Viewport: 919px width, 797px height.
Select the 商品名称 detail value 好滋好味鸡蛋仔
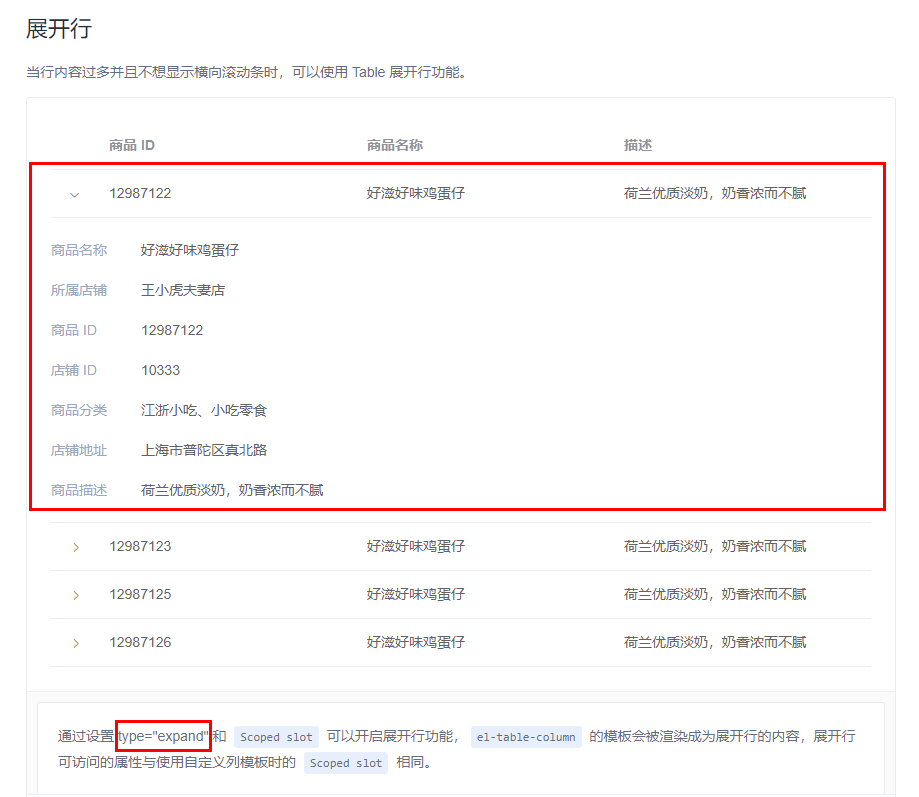189,250
